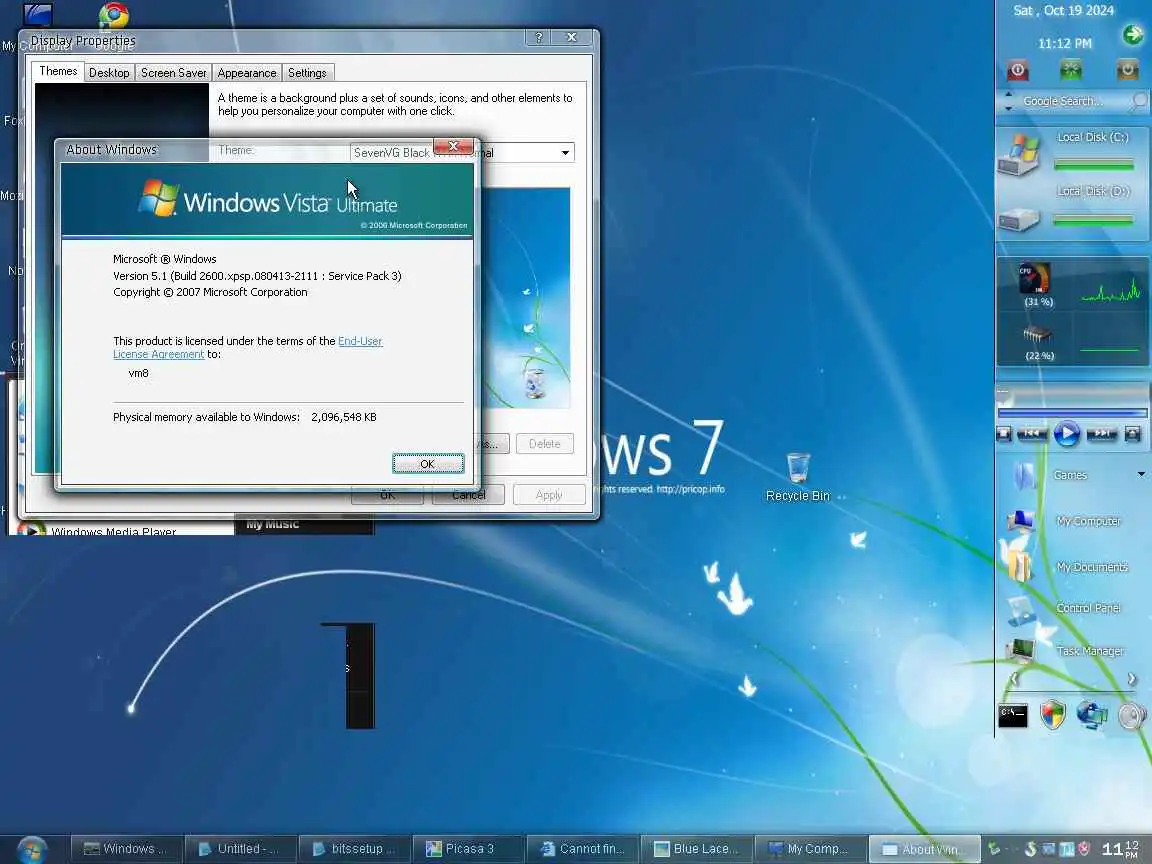Expand the Games dropdown arrow in sidebar
Screen dimensions: 1152x864
tap(1141, 475)
